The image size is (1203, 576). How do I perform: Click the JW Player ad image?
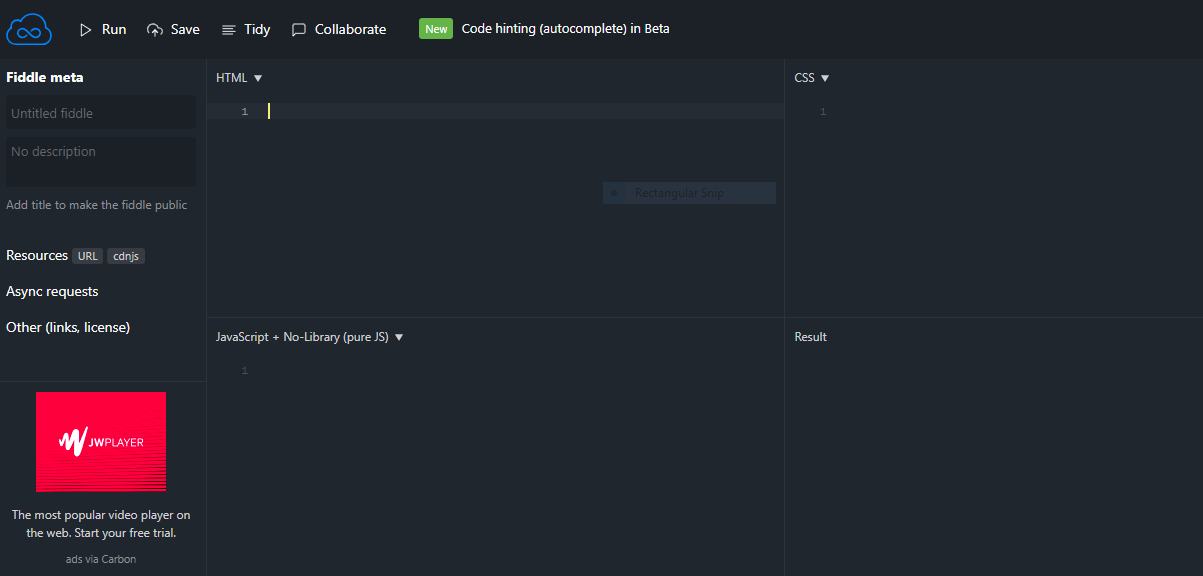tap(101, 441)
